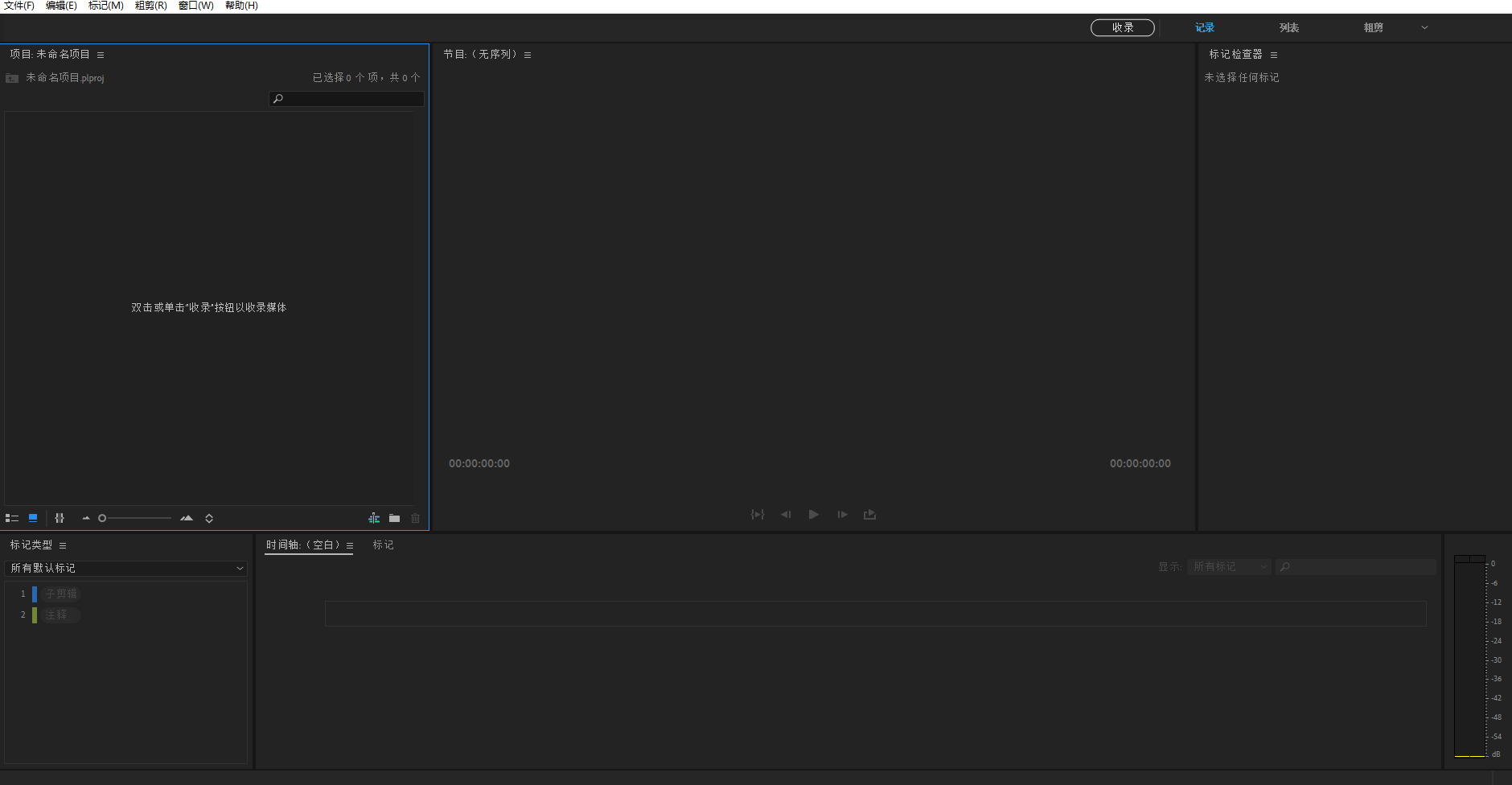This screenshot has height=785, width=1512.
Task: Click the 收录 button
Action: click(1123, 27)
